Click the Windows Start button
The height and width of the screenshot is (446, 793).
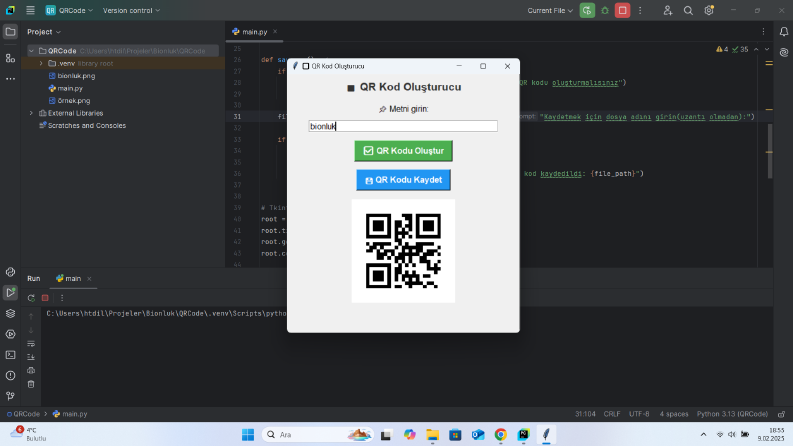click(x=248, y=434)
